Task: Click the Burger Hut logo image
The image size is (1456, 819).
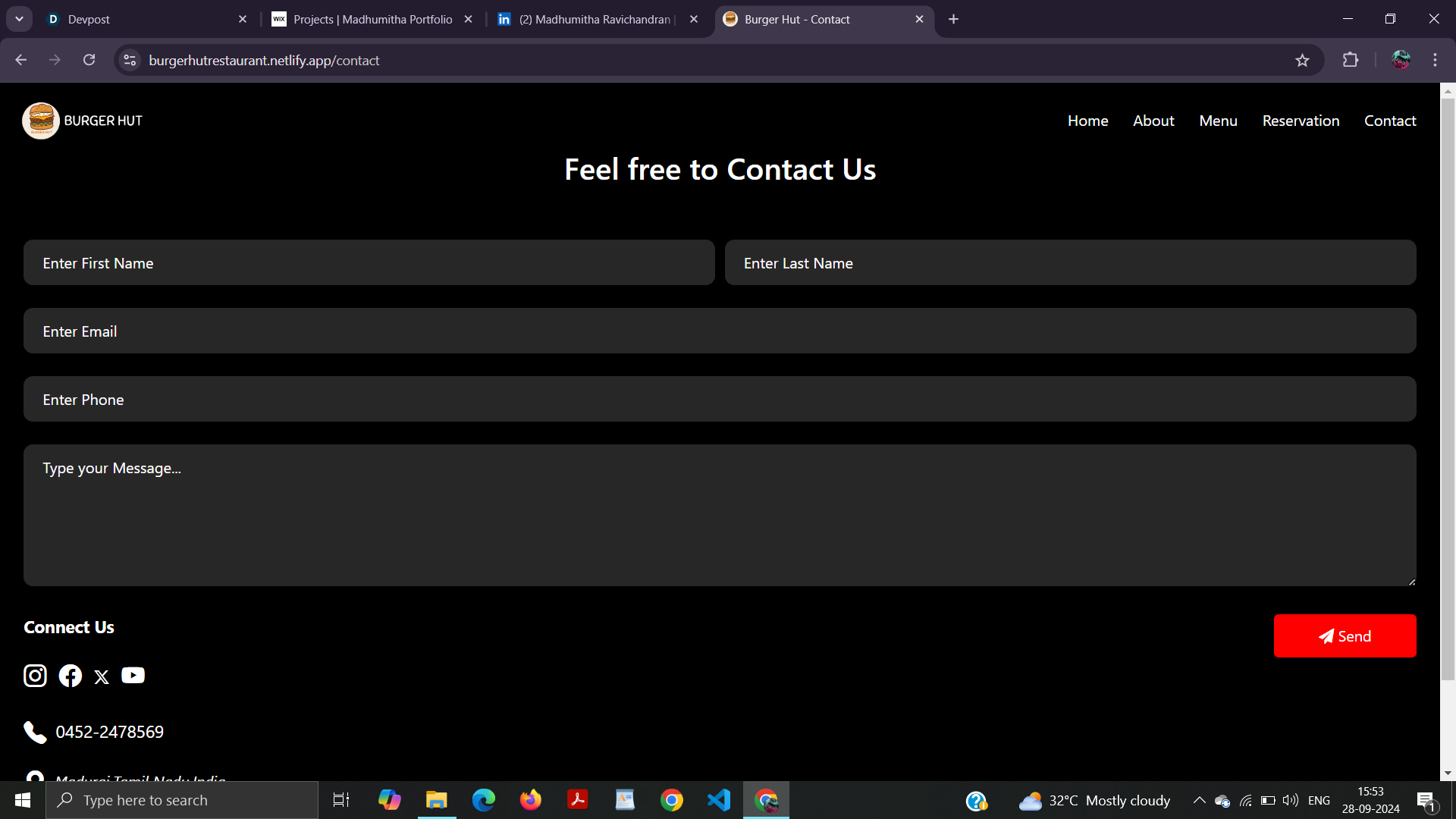Action: tap(41, 121)
